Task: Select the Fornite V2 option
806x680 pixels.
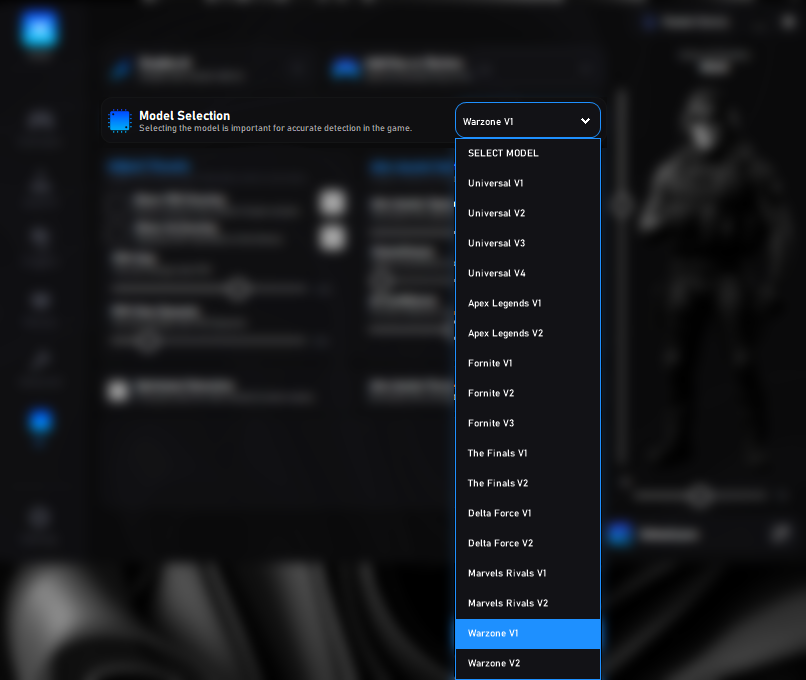Action: coord(528,393)
